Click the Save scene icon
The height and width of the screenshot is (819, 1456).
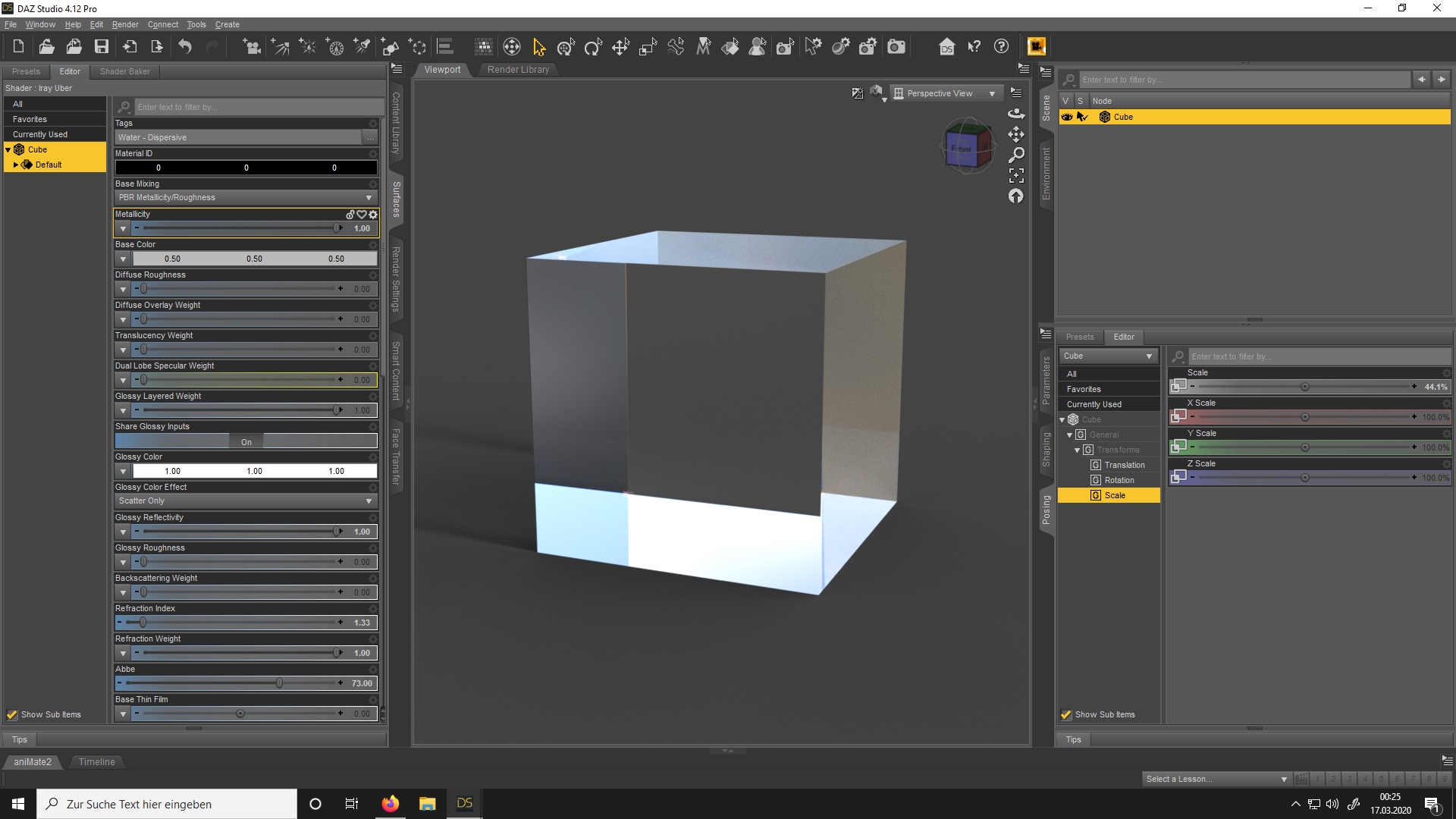pos(101,47)
